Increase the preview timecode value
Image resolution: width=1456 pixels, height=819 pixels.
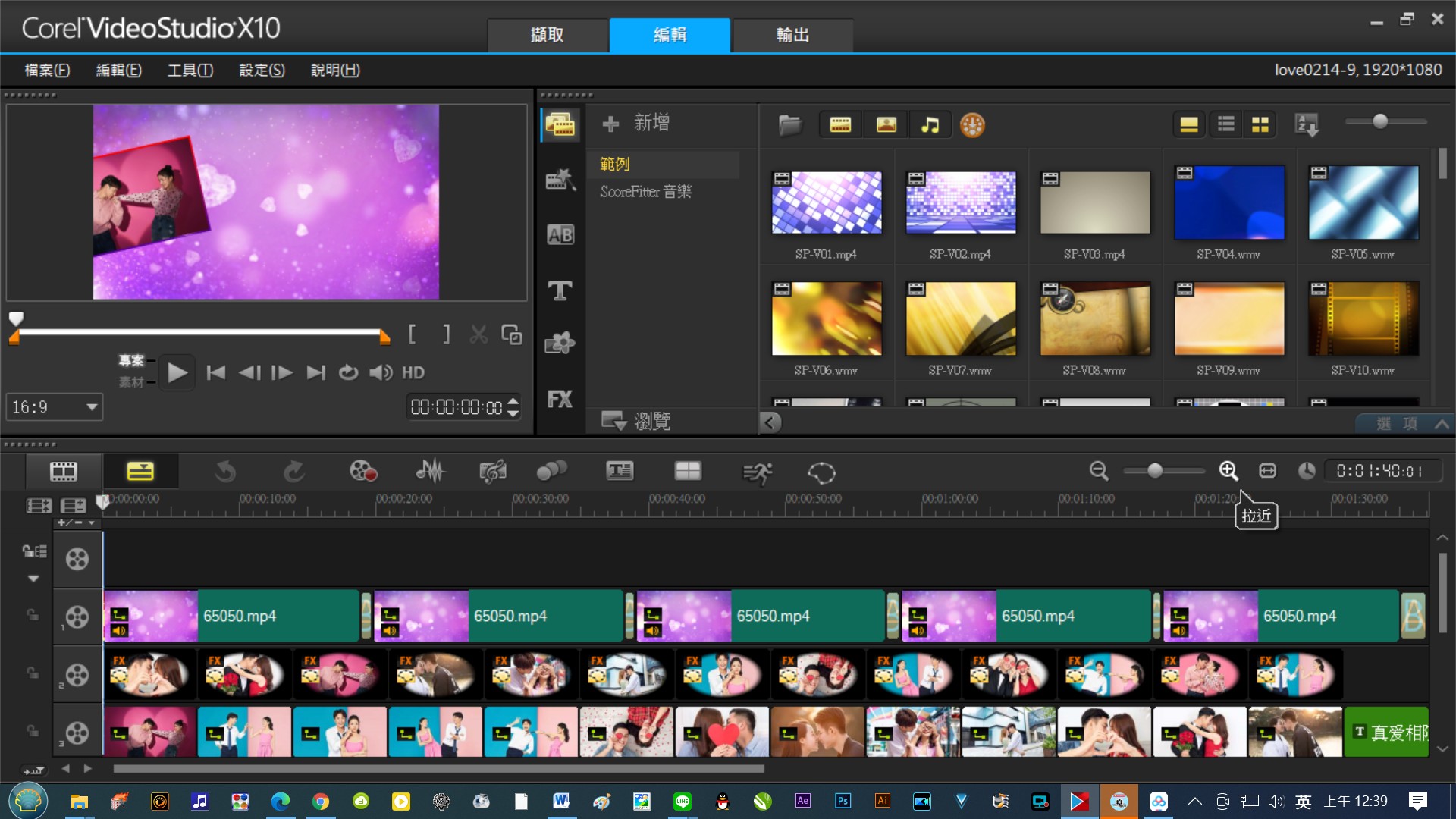[x=513, y=401]
